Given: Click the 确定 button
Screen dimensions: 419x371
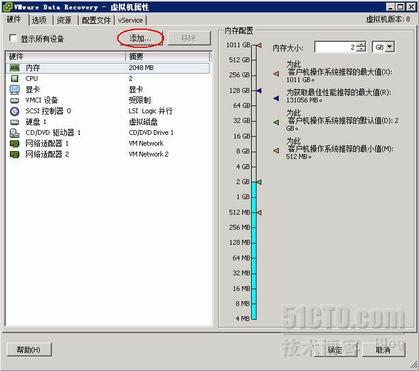Looking at the screenshot, I should coord(335,350).
